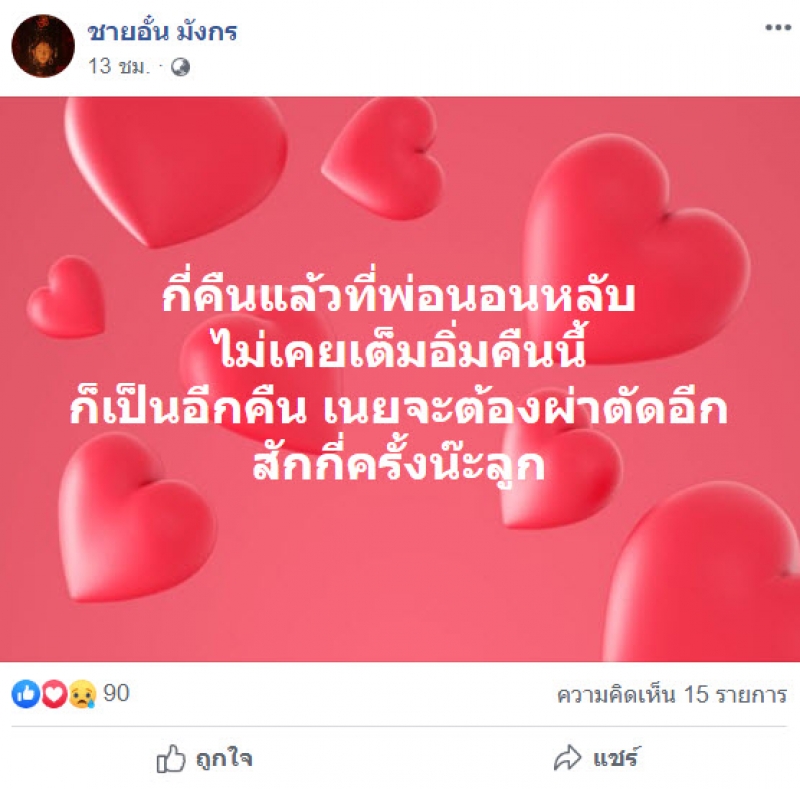This screenshot has height=789, width=800.
Task: Open ชายอั๋น มังกร profile name link
Action: coord(162,32)
